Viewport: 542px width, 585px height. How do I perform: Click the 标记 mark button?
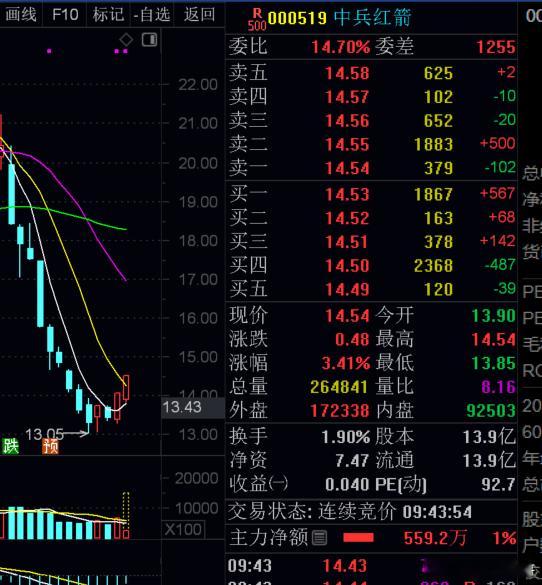[108, 15]
